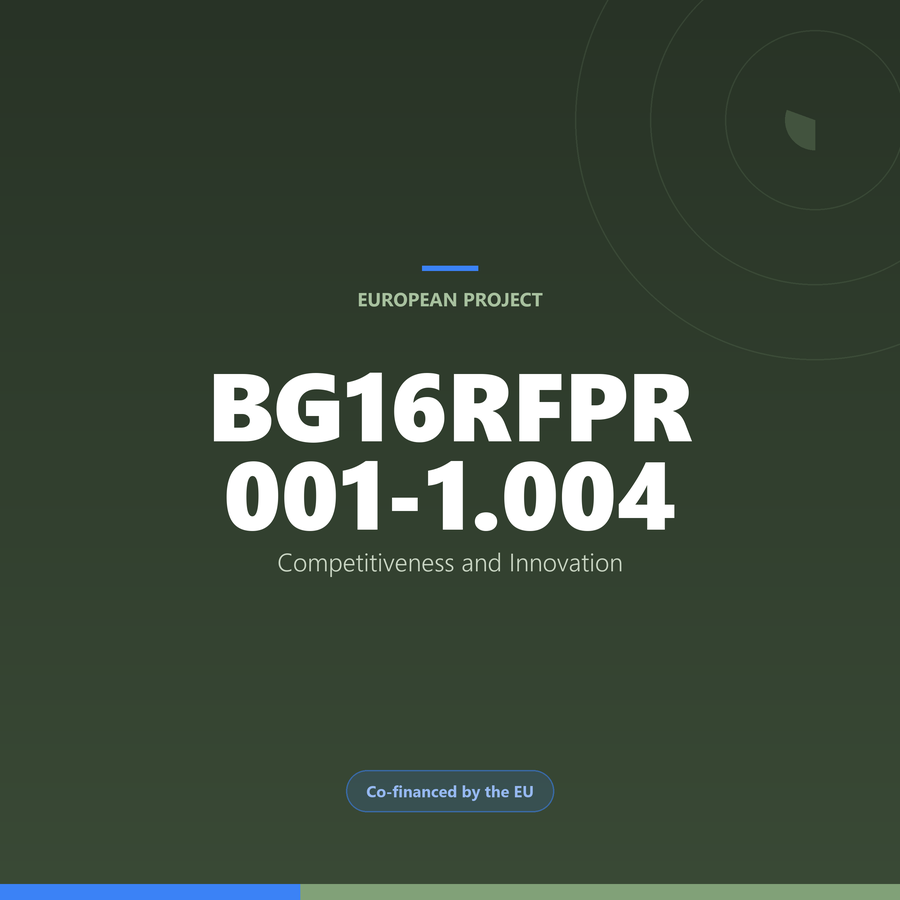Click the green segment of the bottom bar
Image resolution: width=900 pixels, height=900 pixels.
click(600, 892)
